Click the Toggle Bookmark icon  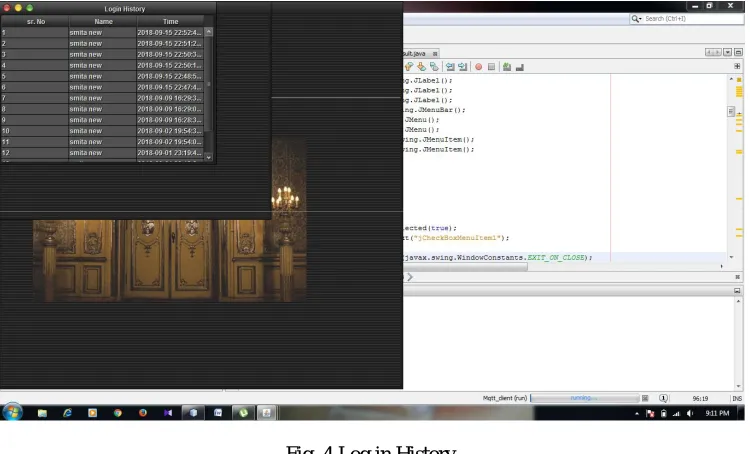(434, 67)
